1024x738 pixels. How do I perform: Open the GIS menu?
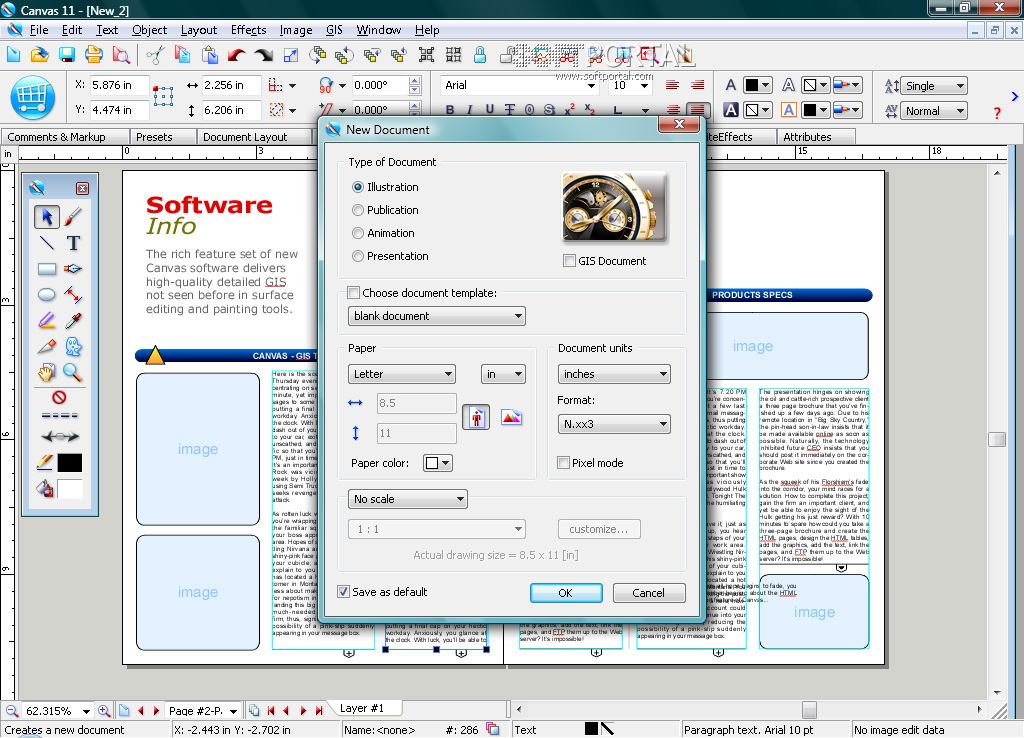(x=334, y=30)
